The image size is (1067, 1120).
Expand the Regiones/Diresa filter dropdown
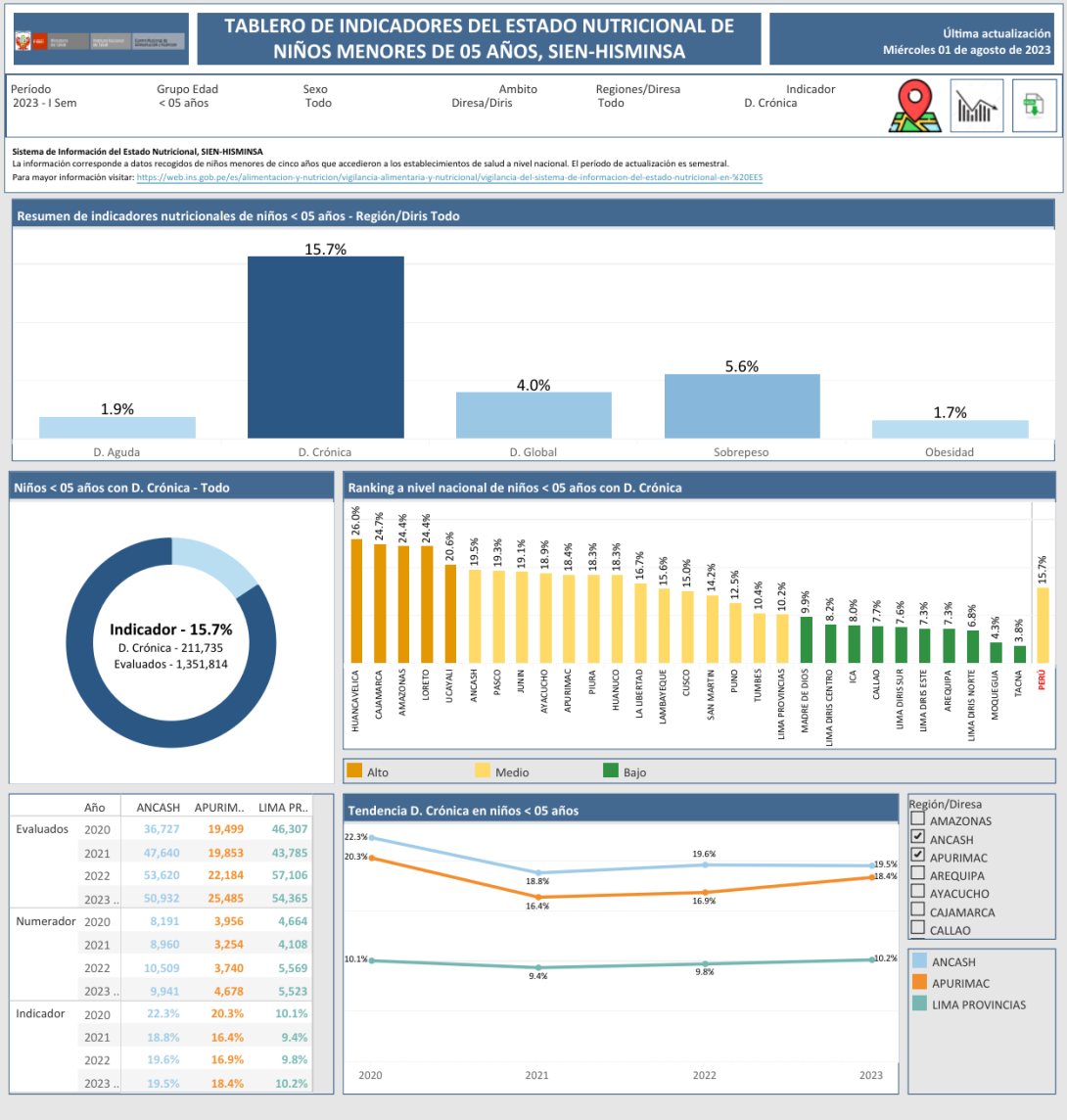(x=611, y=103)
